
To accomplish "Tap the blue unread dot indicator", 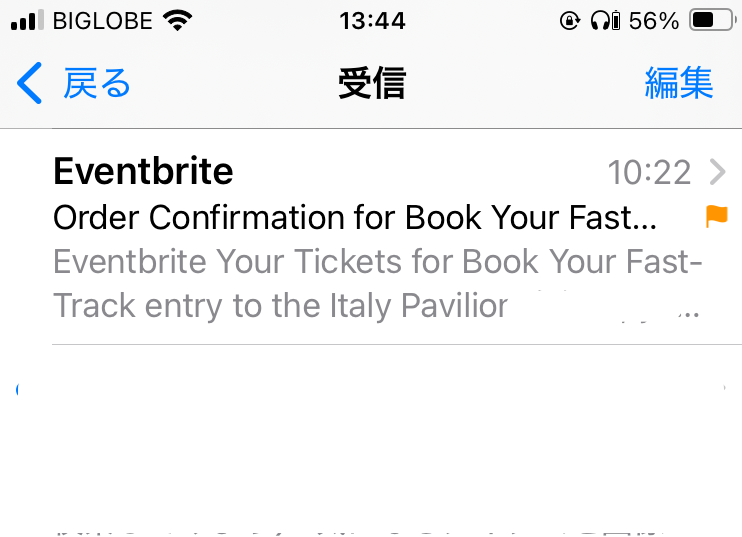I will 18,390.
